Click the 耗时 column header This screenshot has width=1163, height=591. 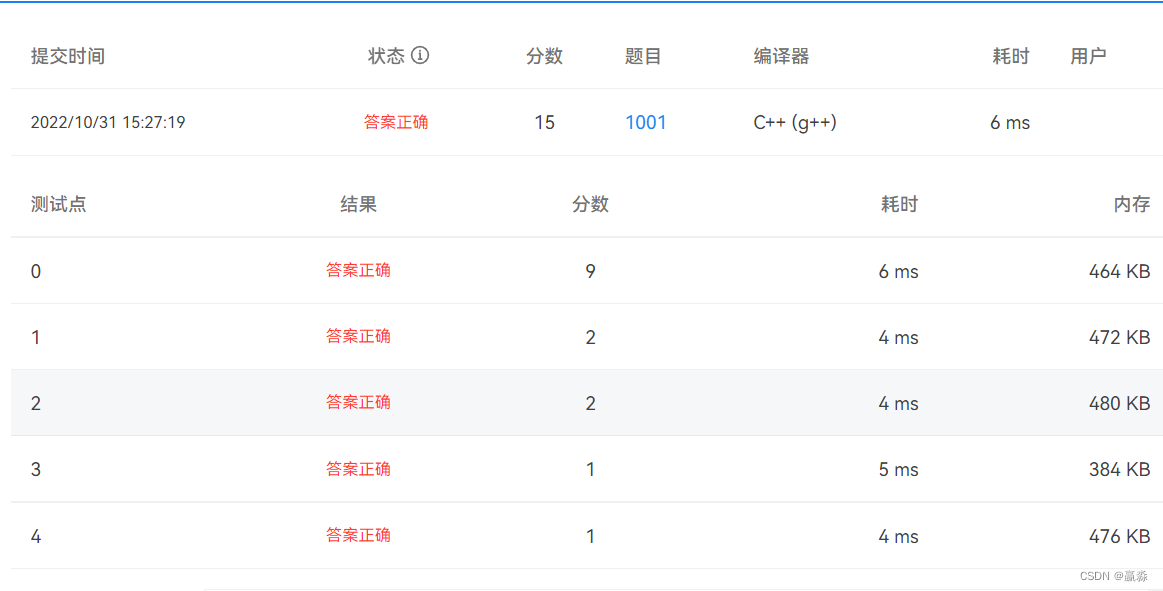[x=1010, y=56]
